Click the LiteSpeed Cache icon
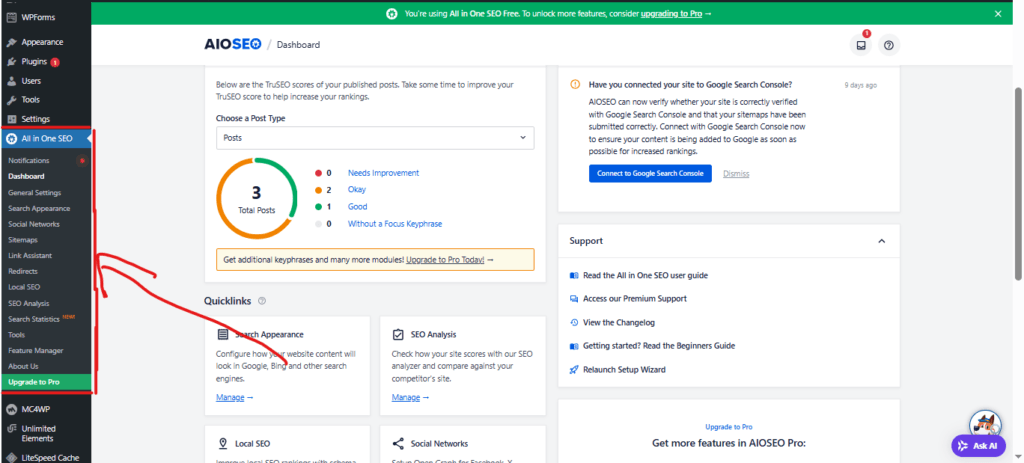The width and height of the screenshot is (1024, 463). point(11,458)
